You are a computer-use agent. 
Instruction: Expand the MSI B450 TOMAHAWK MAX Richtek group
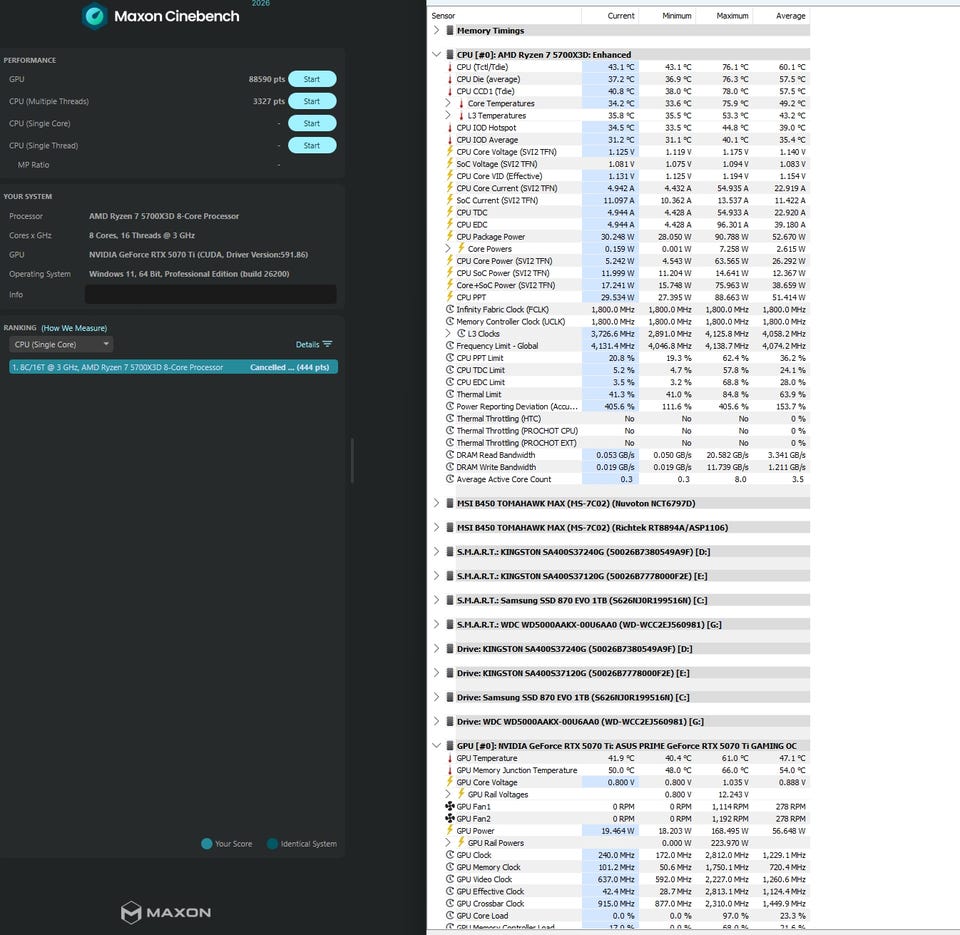click(x=436, y=527)
